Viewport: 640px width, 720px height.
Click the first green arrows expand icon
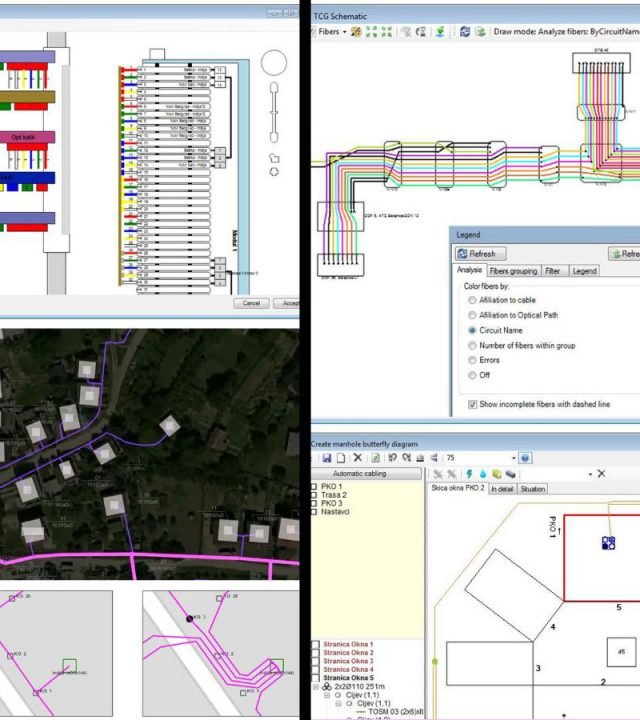(371, 32)
